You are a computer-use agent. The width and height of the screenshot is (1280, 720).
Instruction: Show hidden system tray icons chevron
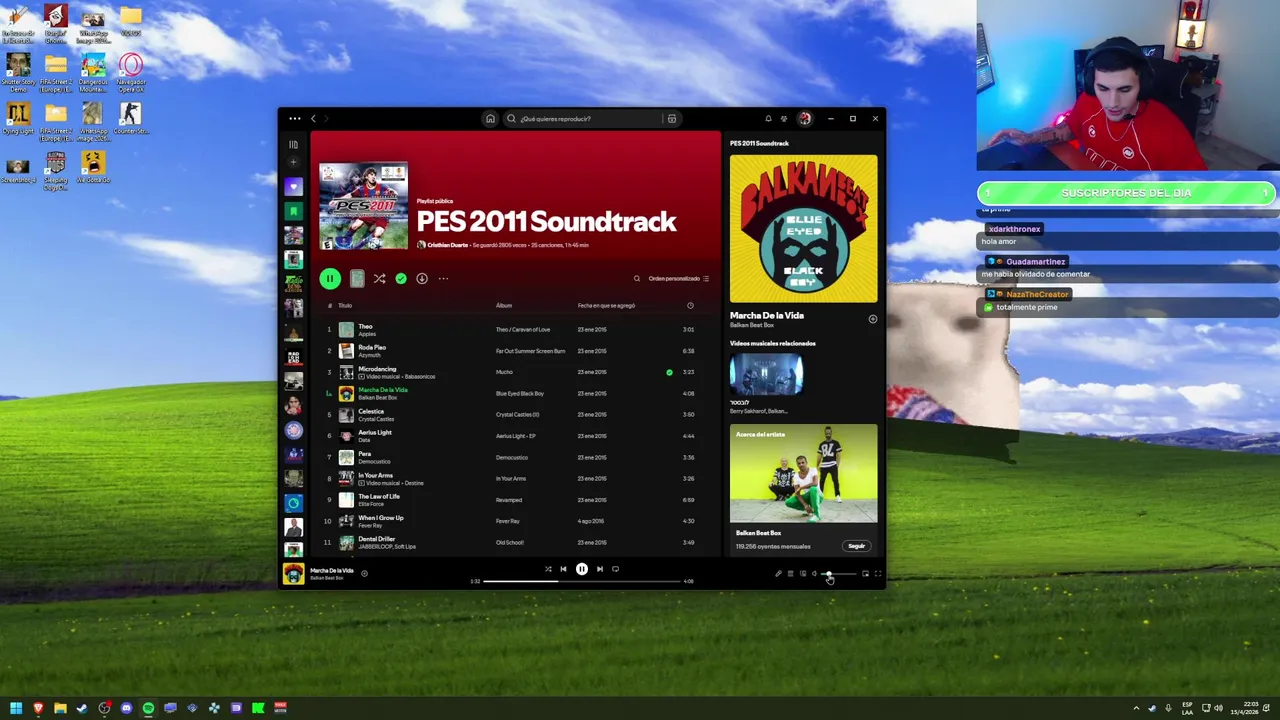click(1136, 708)
